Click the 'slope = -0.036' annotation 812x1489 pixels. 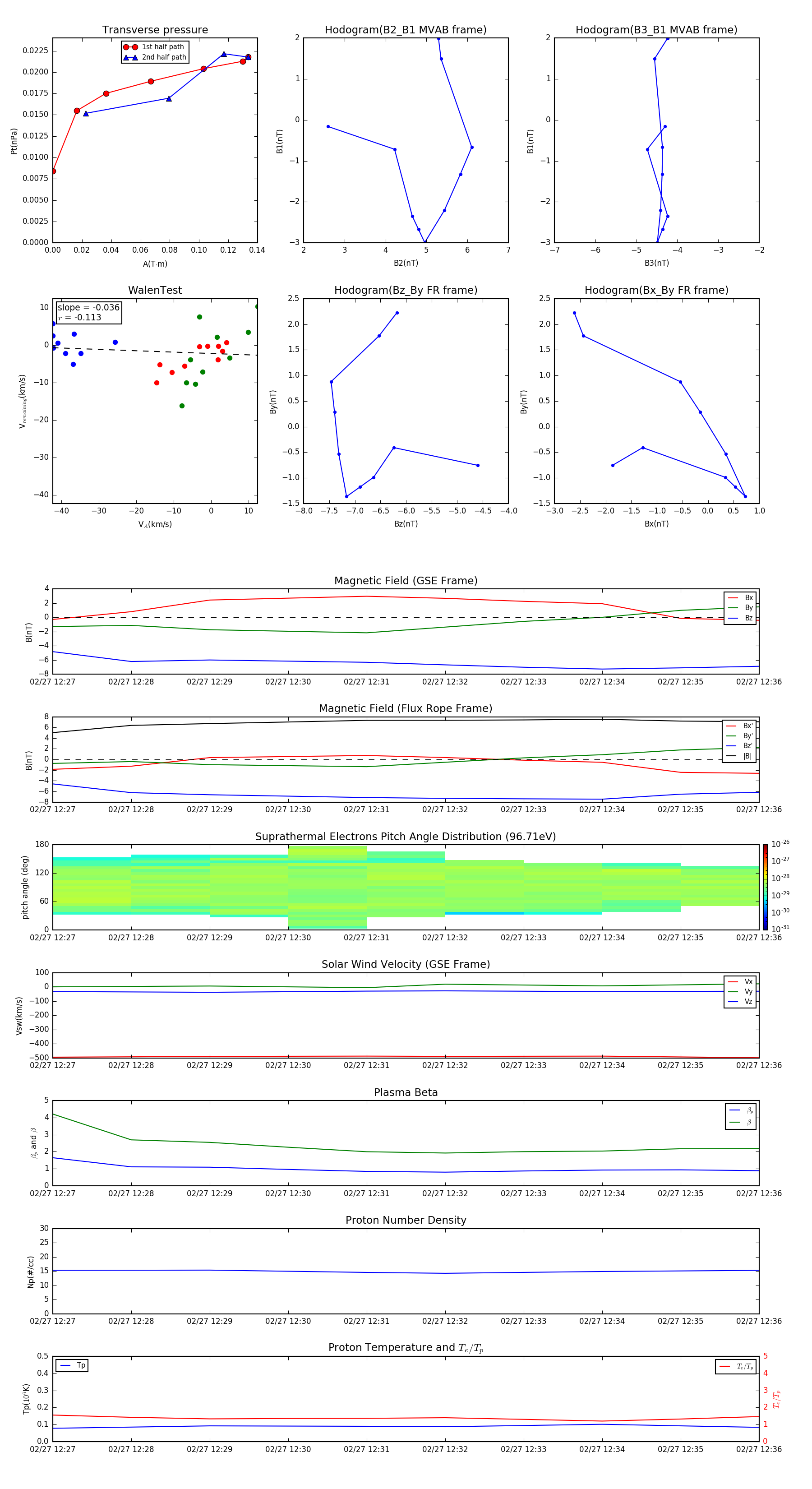pyautogui.click(x=88, y=308)
